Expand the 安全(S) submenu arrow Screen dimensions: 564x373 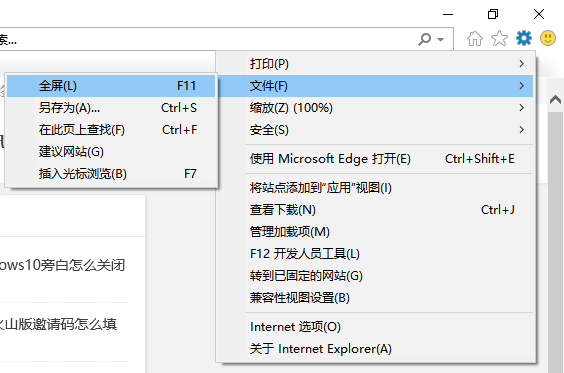click(x=522, y=129)
